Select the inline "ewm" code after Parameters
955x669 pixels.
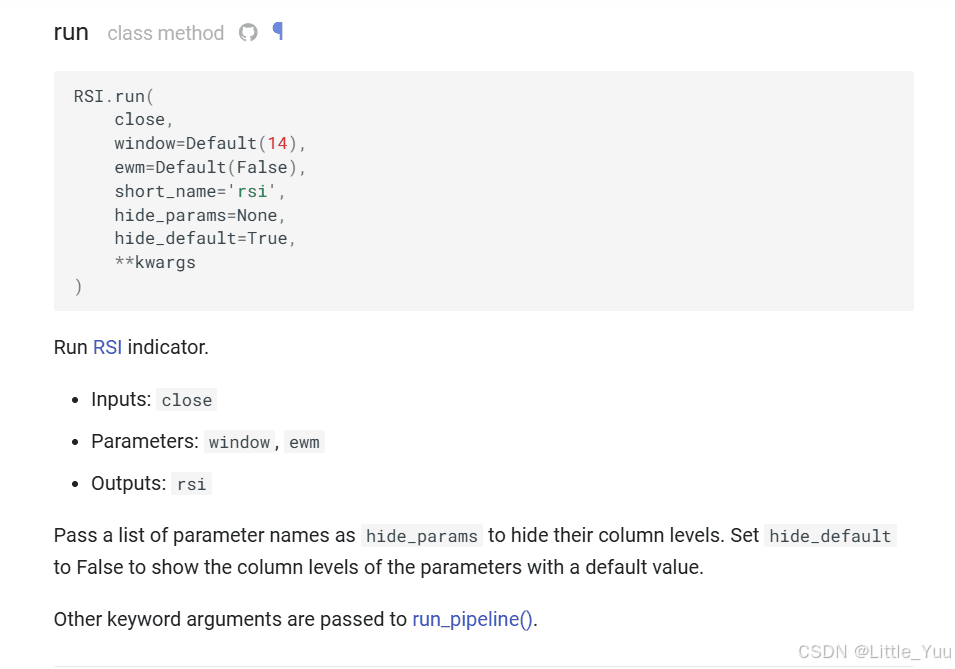point(304,442)
